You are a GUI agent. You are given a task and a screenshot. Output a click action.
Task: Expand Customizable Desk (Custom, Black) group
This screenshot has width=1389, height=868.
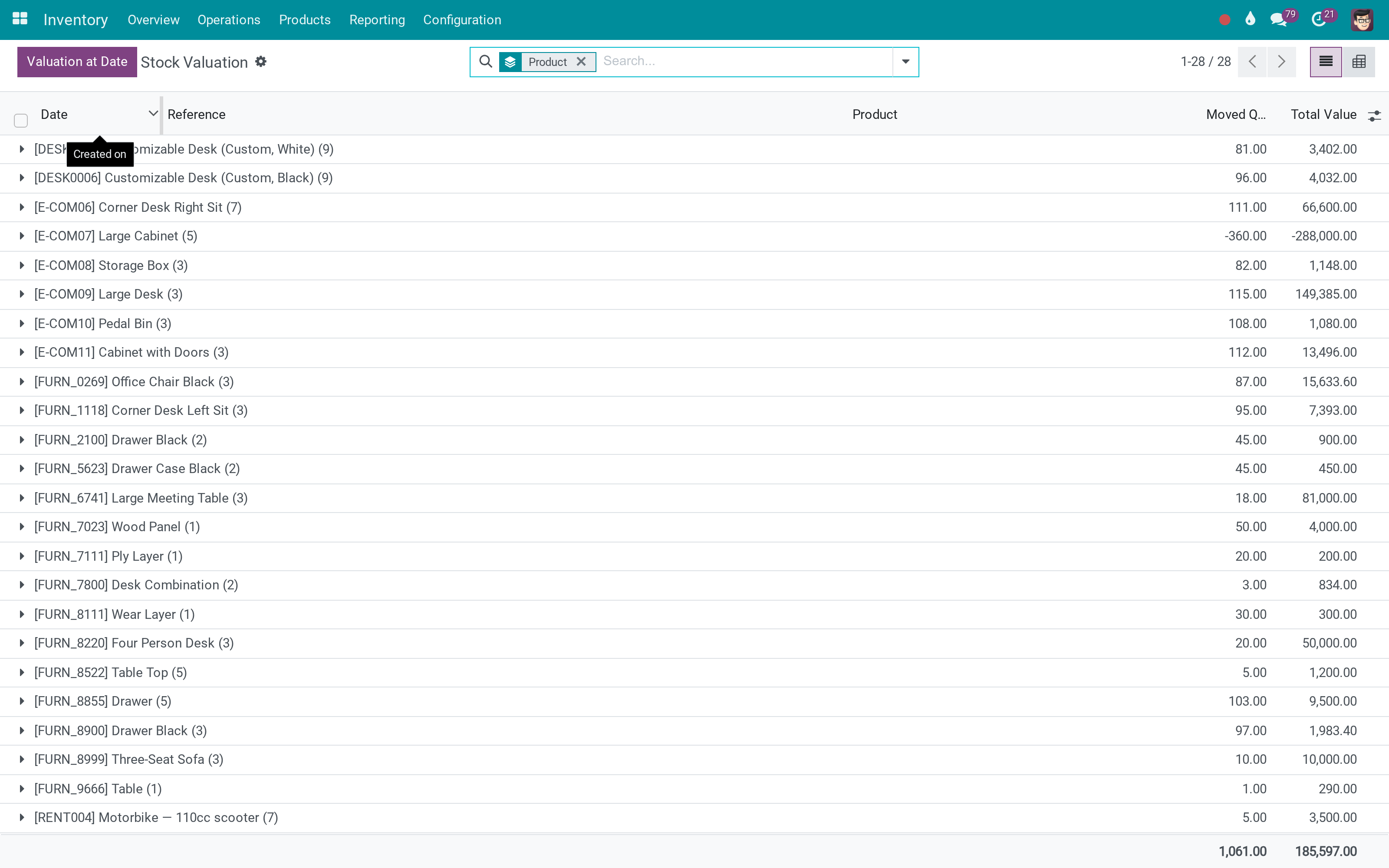(x=22, y=178)
